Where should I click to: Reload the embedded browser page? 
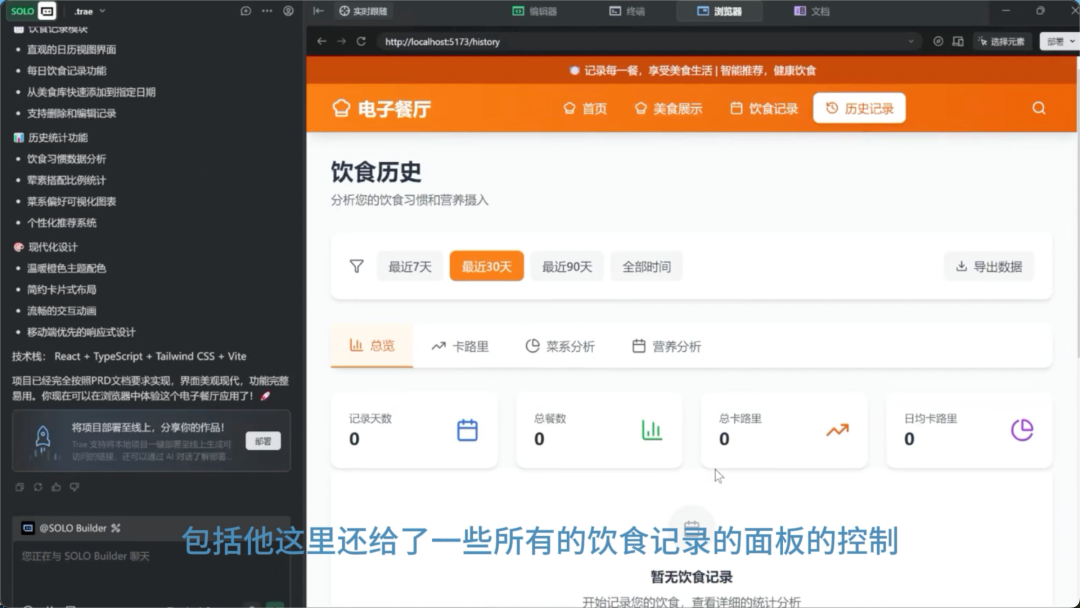[361, 41]
